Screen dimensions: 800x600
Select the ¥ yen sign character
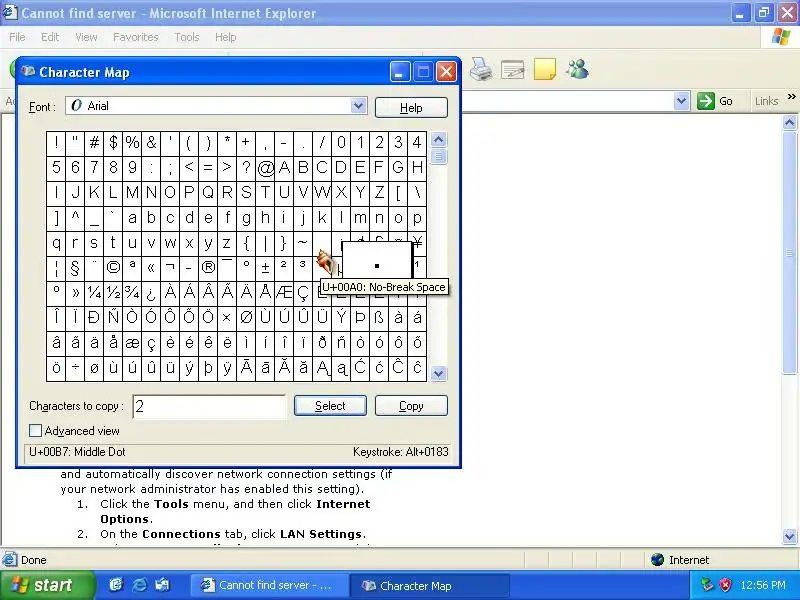point(418,242)
